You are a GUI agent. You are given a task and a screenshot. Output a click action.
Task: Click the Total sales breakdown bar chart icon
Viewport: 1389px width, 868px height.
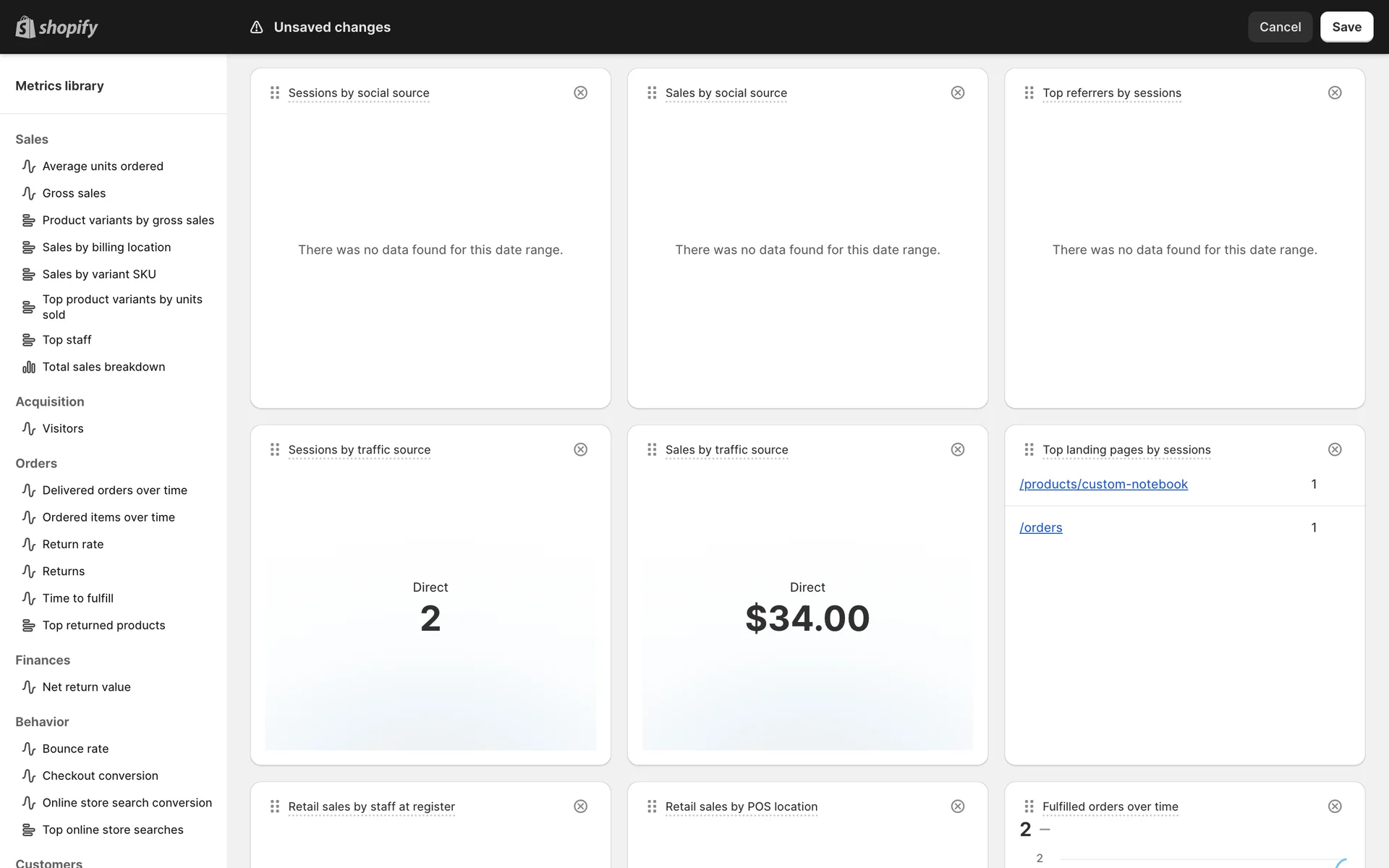tap(29, 367)
